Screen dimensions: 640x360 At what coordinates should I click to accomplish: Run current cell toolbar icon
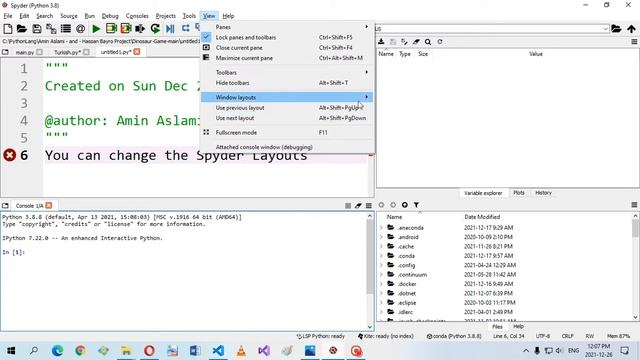tap(111, 29)
